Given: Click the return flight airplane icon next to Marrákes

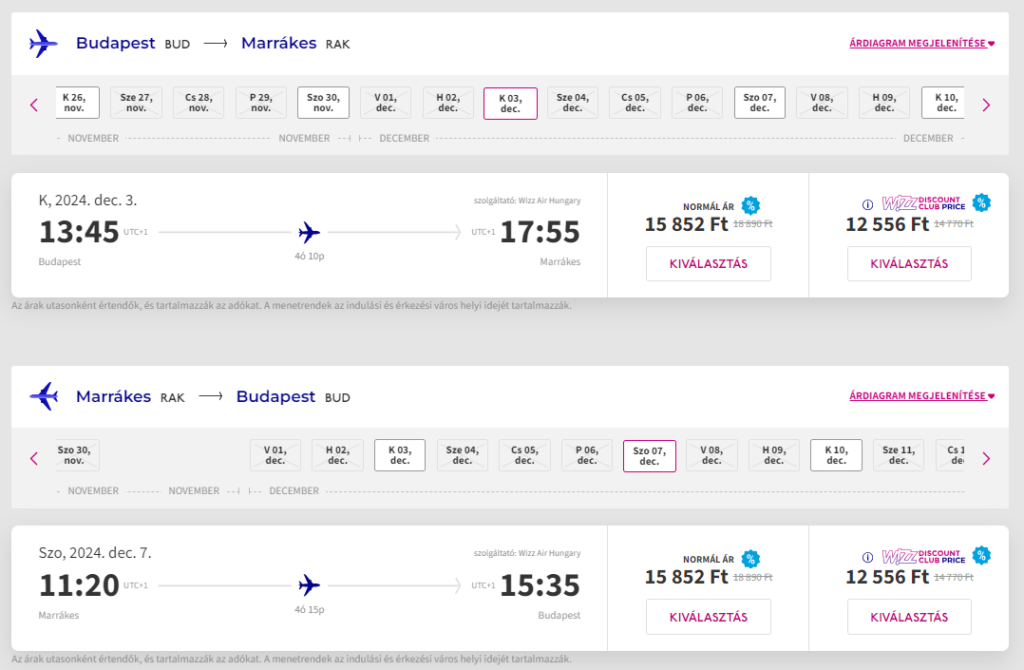Looking at the screenshot, I should click(x=43, y=396).
